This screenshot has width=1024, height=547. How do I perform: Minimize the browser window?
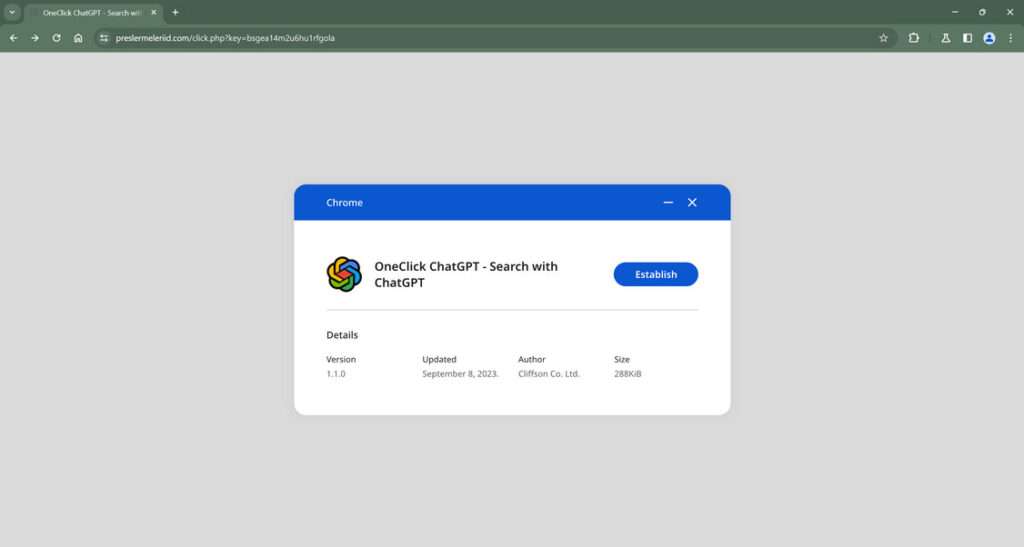point(955,12)
